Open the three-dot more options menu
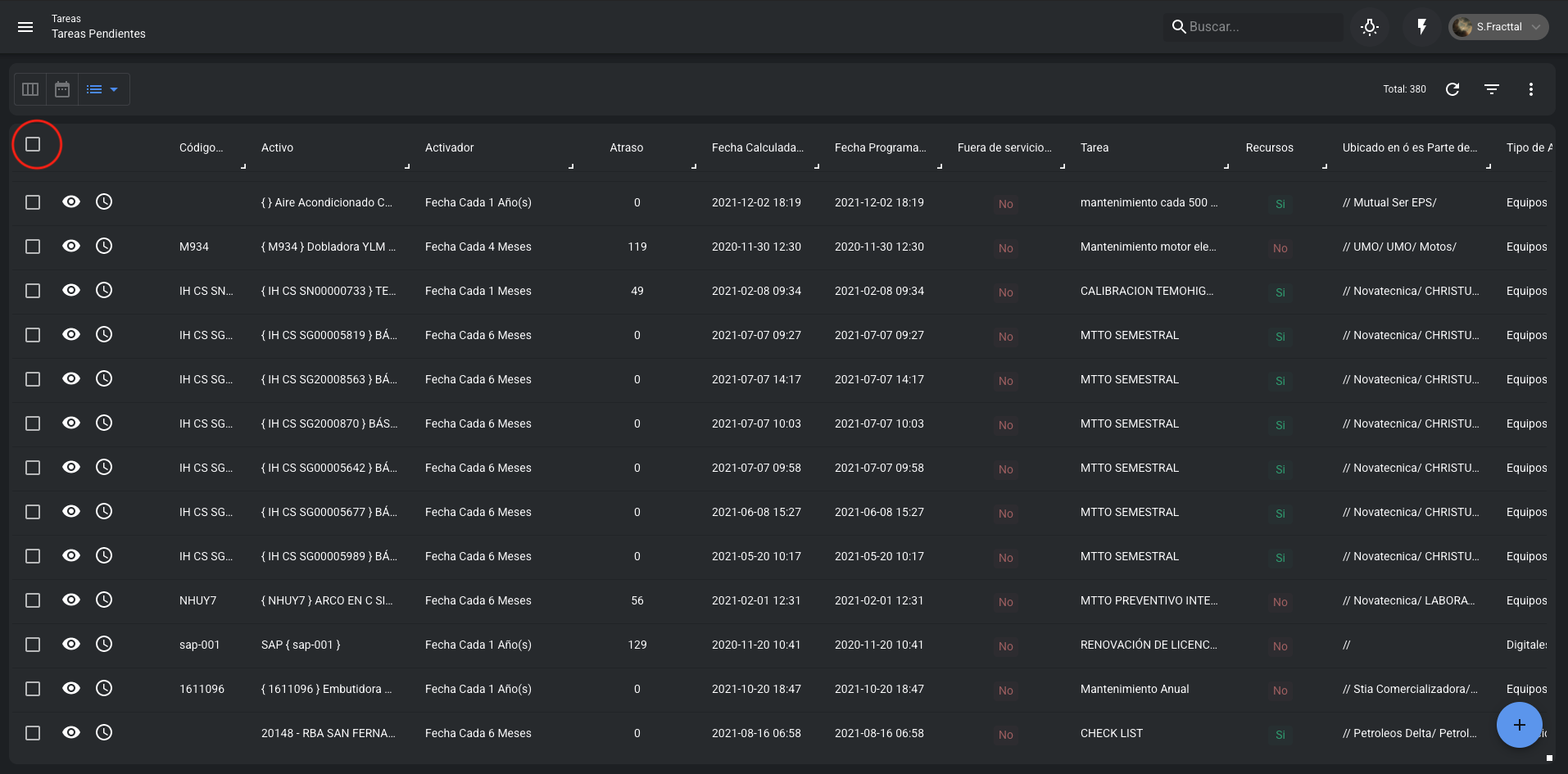Image resolution: width=1568 pixels, height=774 pixels. pyautogui.click(x=1530, y=89)
